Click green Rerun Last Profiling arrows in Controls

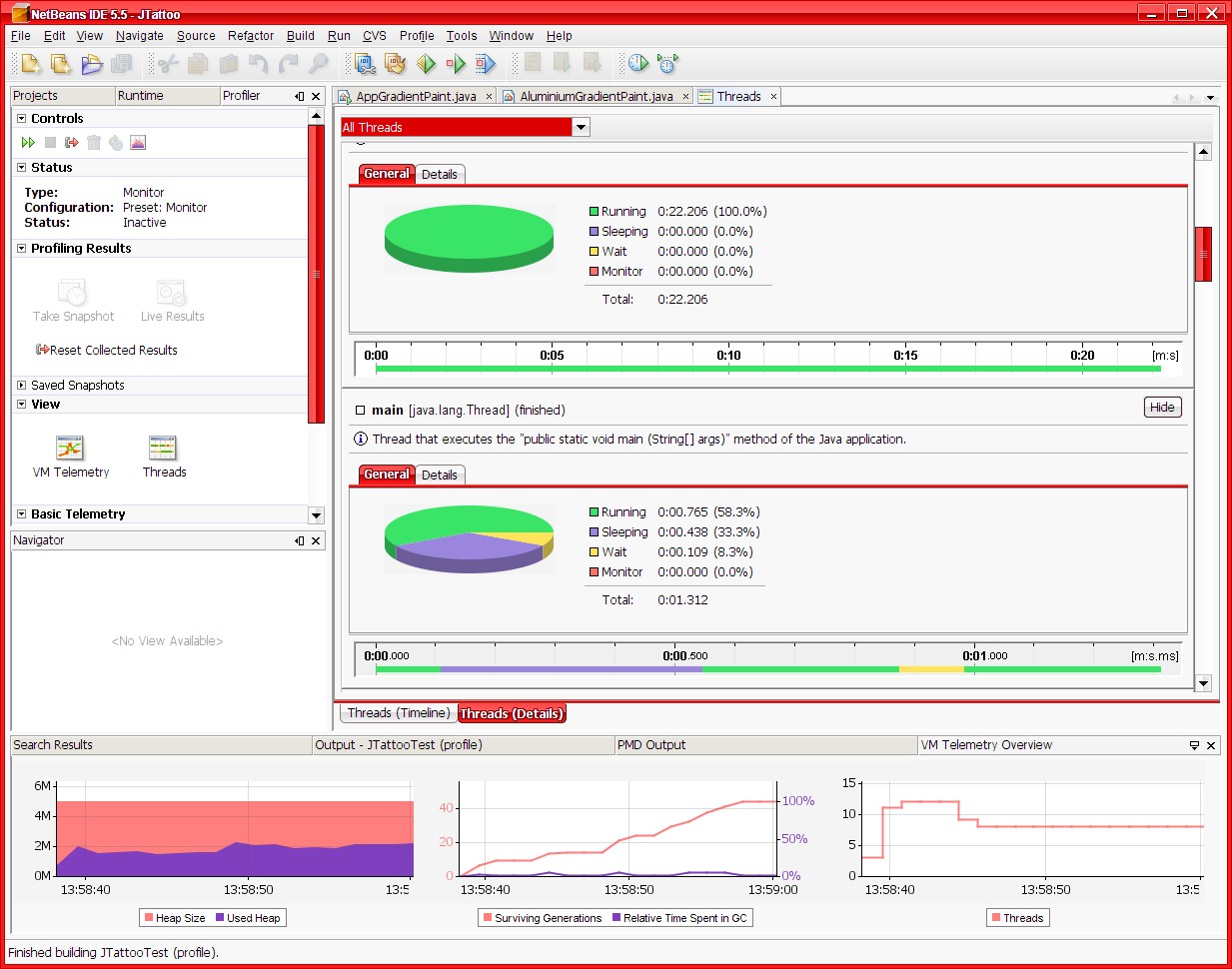[28, 143]
